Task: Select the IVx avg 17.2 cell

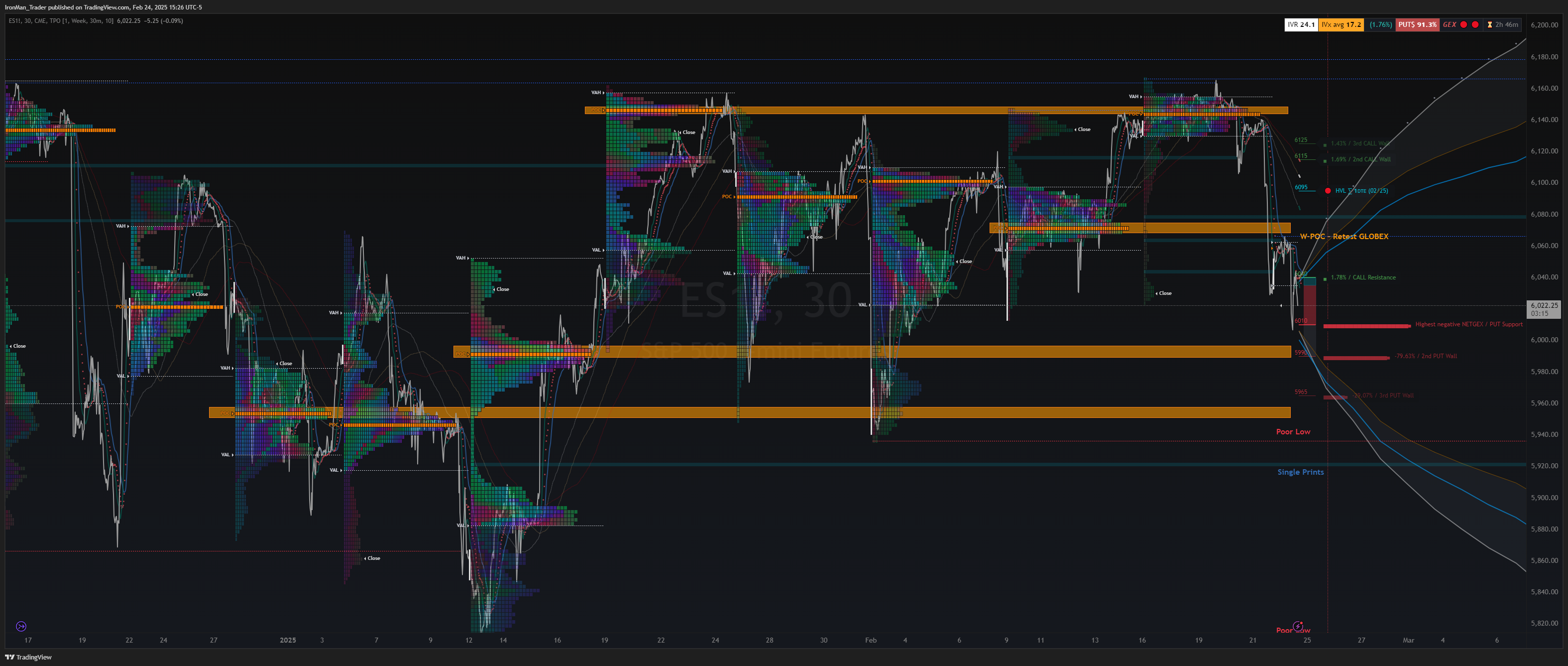Action: pyautogui.click(x=1341, y=24)
